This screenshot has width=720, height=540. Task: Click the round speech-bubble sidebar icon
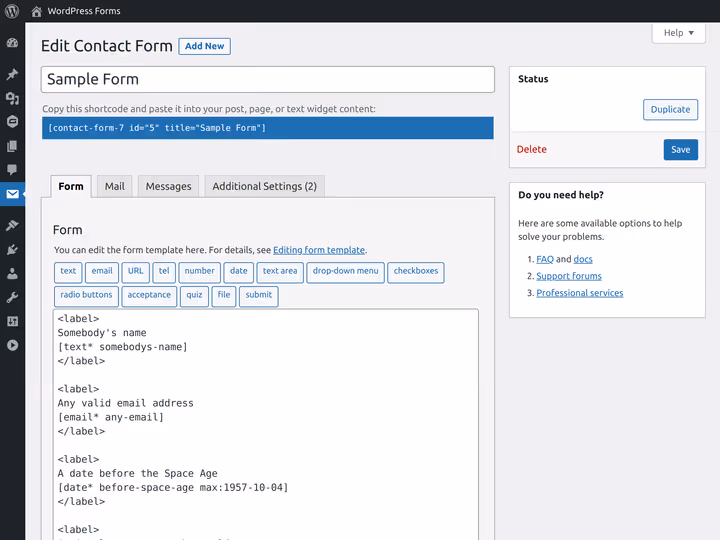pyautogui.click(x=12, y=122)
